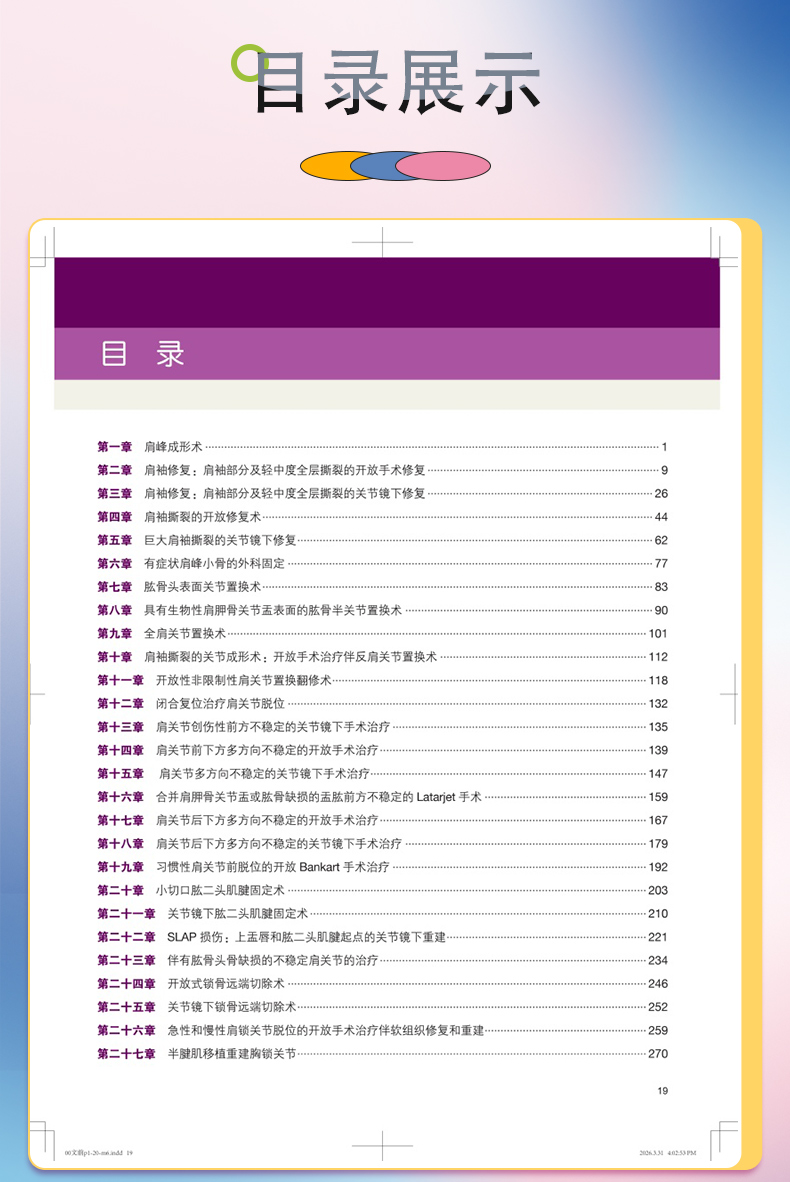790x1182 pixels.
Task: Open 第五章 巨大肩袖撕裂的关节镜下修复
Action: click(382, 540)
